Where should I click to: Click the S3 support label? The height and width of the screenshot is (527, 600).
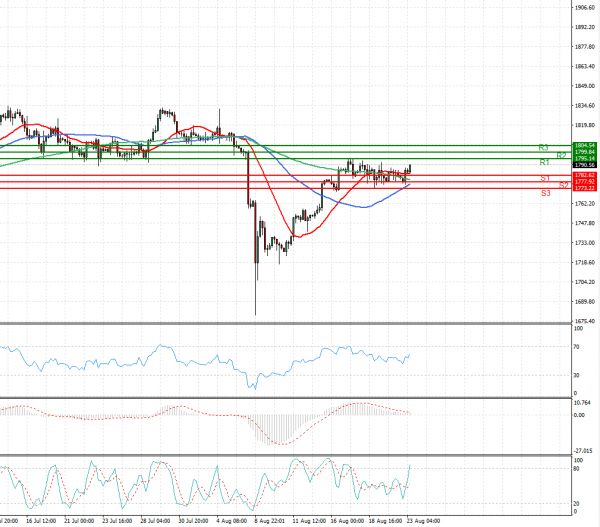[x=546, y=193]
